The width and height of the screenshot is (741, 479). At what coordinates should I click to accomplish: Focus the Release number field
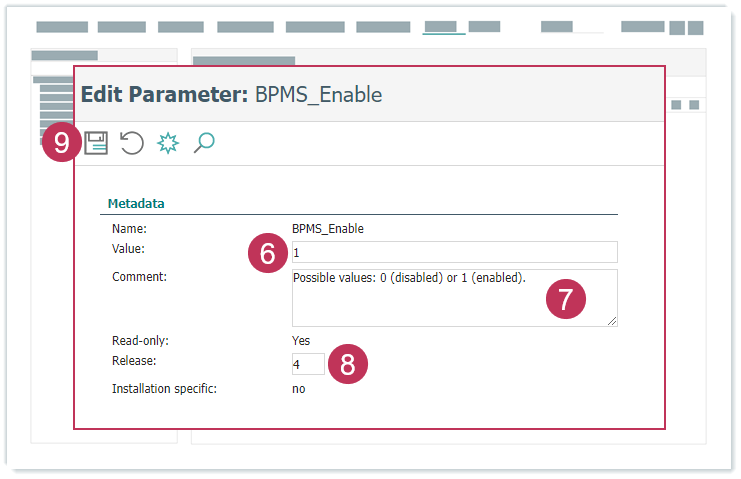click(308, 364)
